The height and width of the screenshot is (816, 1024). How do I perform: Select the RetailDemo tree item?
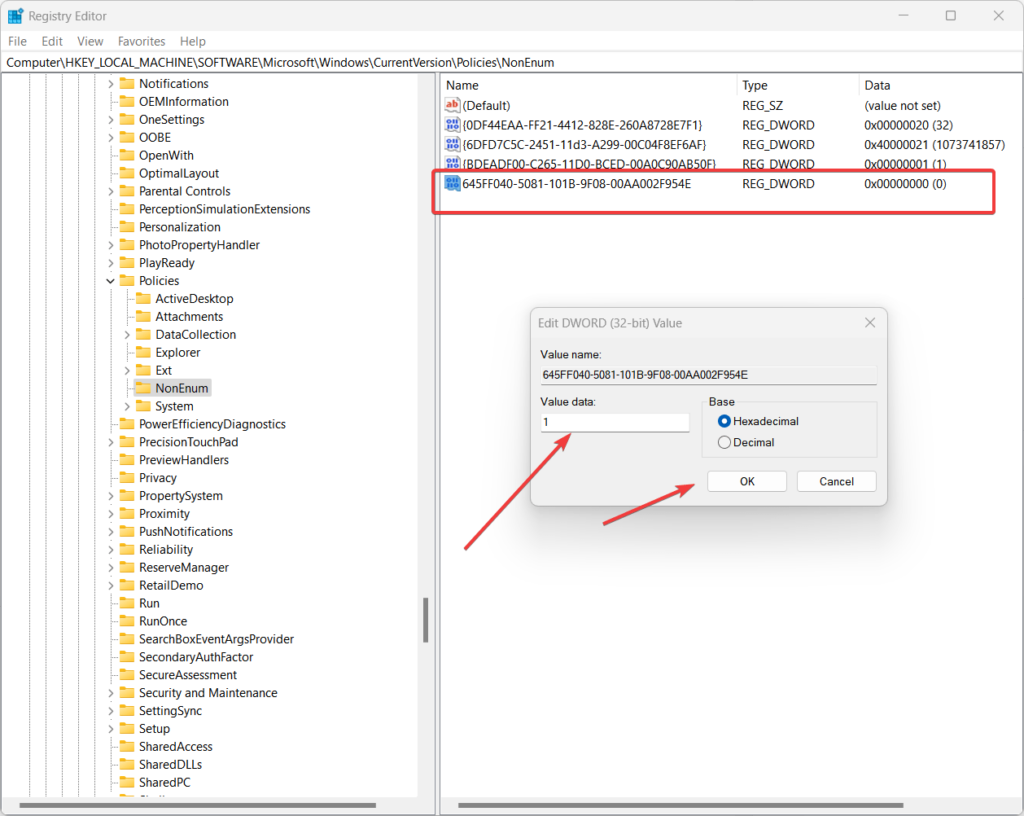coord(170,585)
